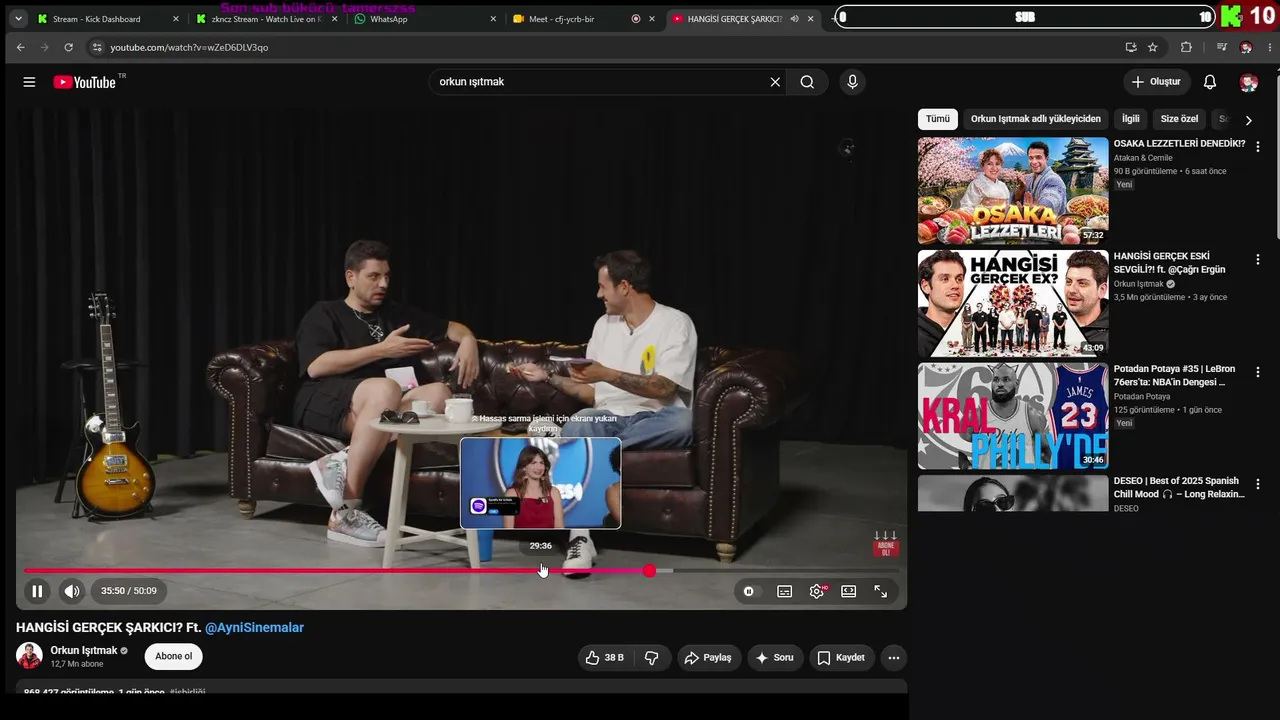Open the player settings gear
This screenshot has width=1280, height=720.
pos(817,591)
